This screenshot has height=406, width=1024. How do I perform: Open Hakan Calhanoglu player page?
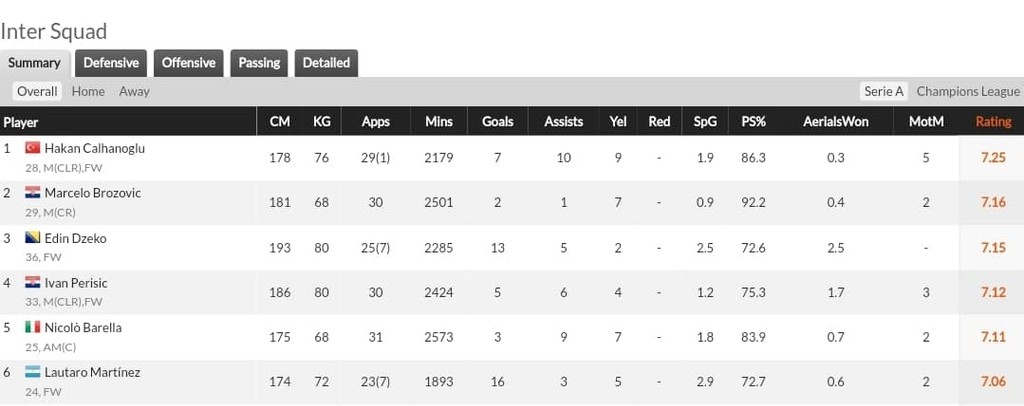click(x=95, y=148)
